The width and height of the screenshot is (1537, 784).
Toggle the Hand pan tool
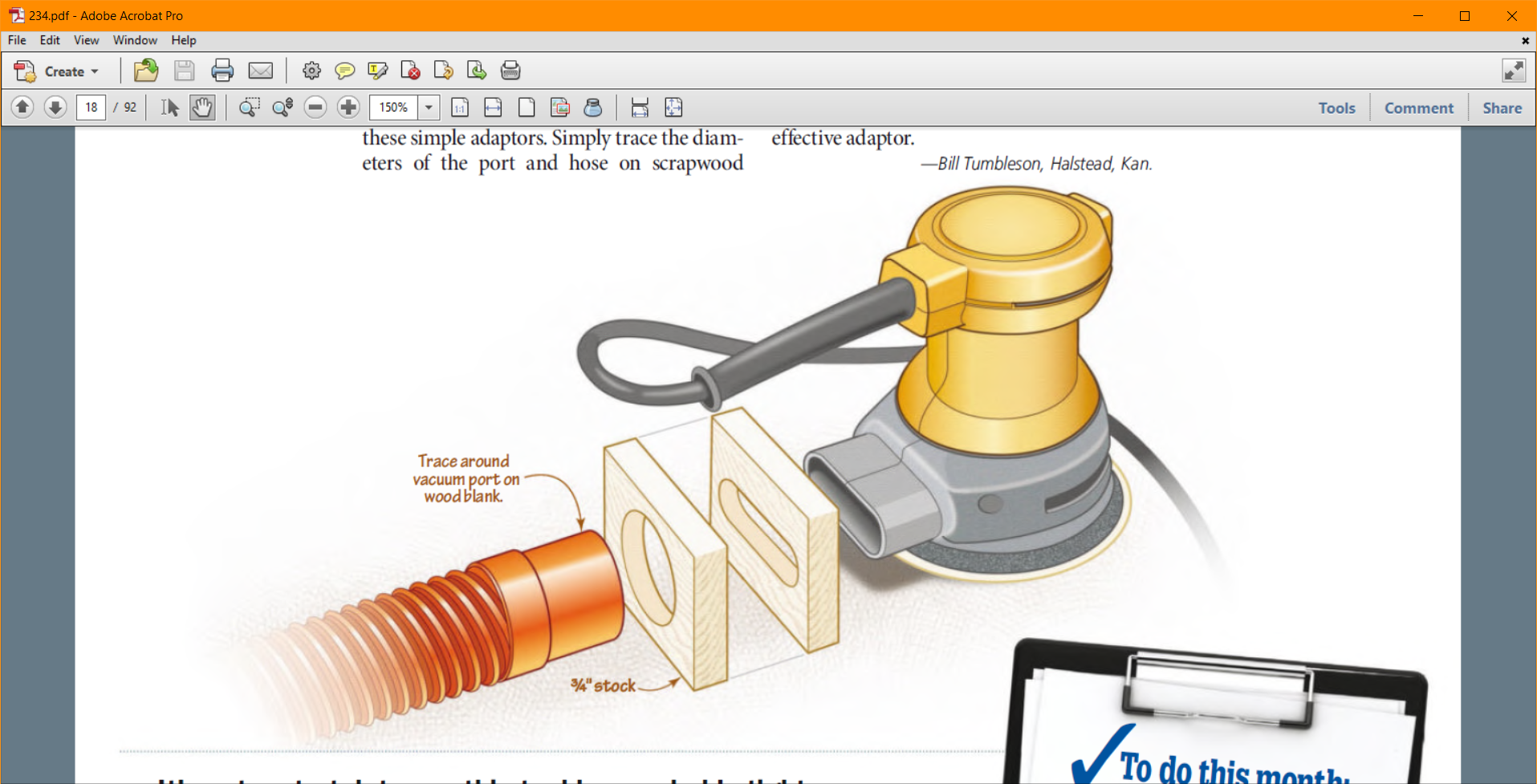pyautogui.click(x=202, y=107)
